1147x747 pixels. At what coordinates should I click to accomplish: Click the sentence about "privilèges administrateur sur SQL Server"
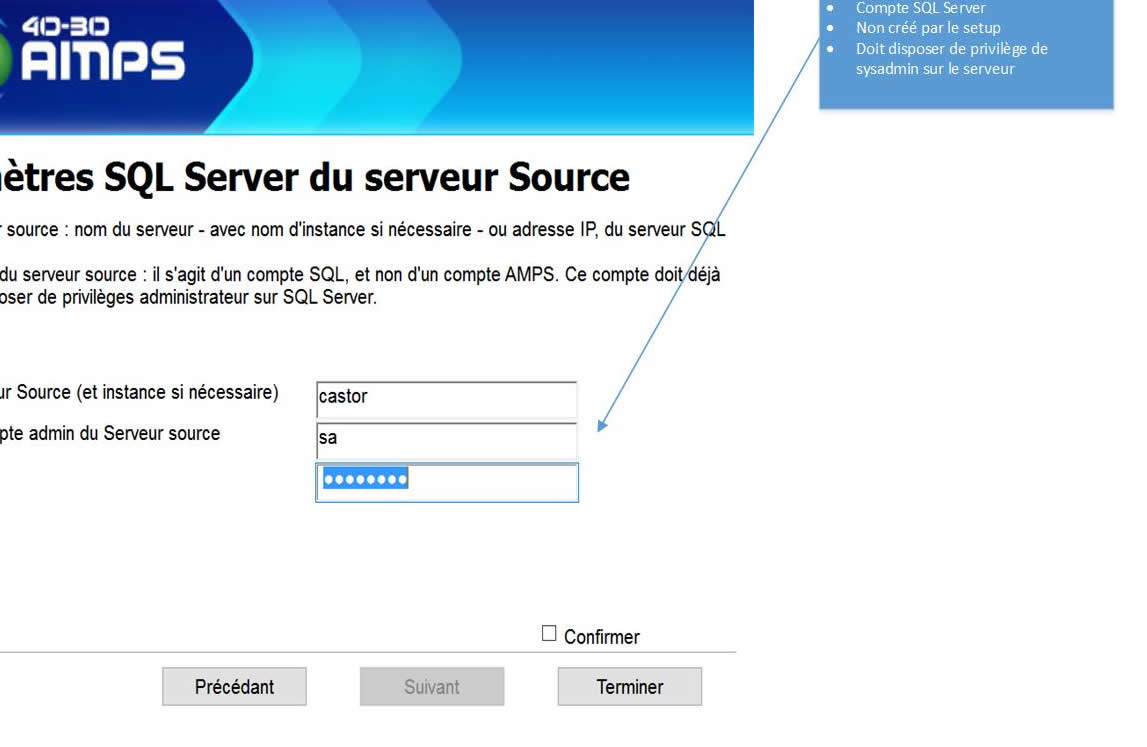188,297
